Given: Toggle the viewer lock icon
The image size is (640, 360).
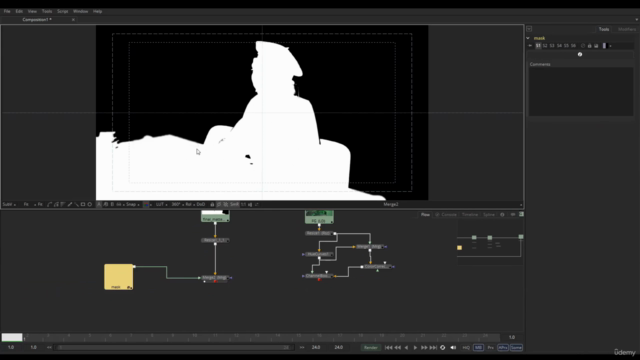Looking at the screenshot, I should [212, 204].
